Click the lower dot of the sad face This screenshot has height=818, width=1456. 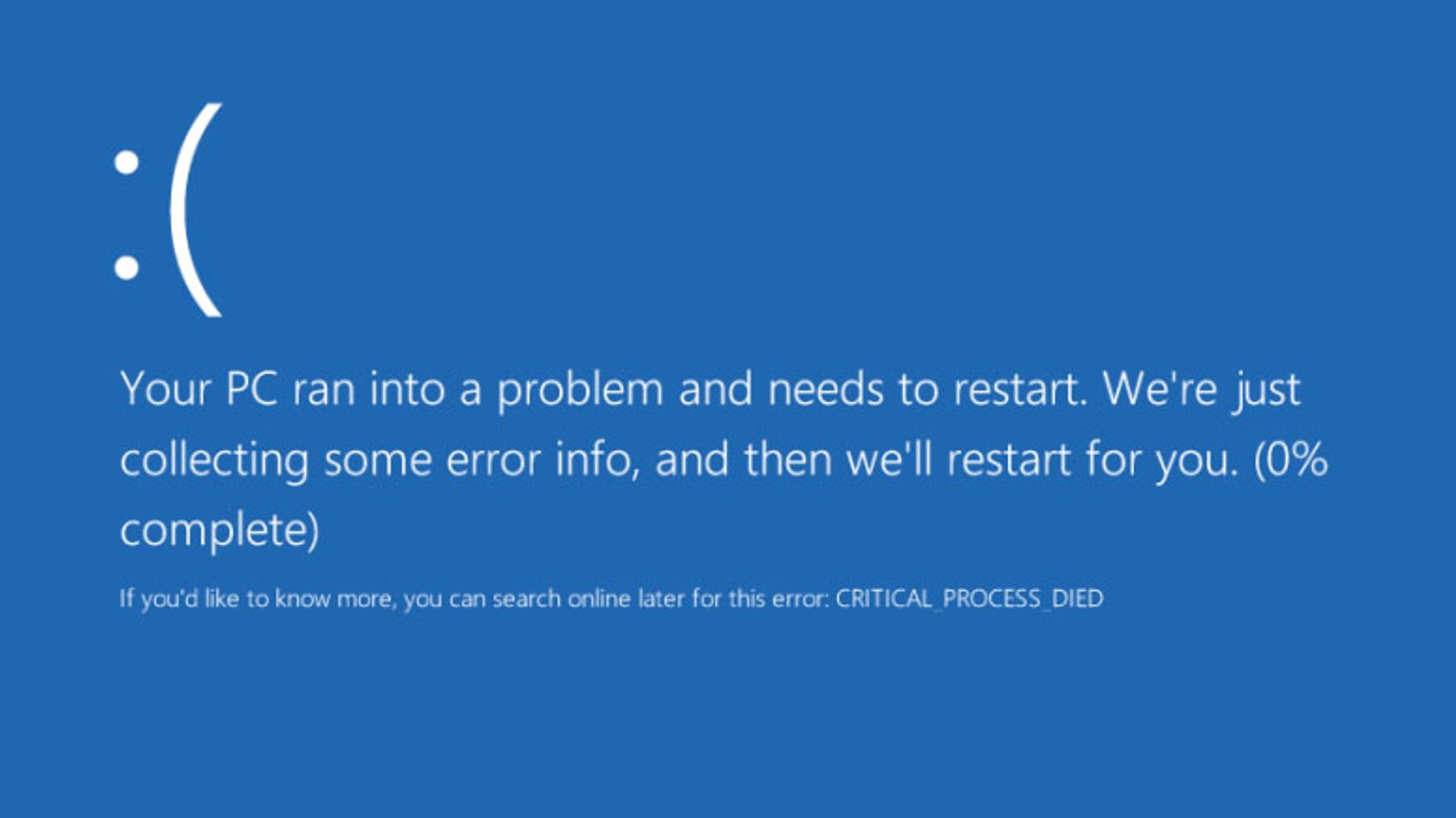click(127, 267)
